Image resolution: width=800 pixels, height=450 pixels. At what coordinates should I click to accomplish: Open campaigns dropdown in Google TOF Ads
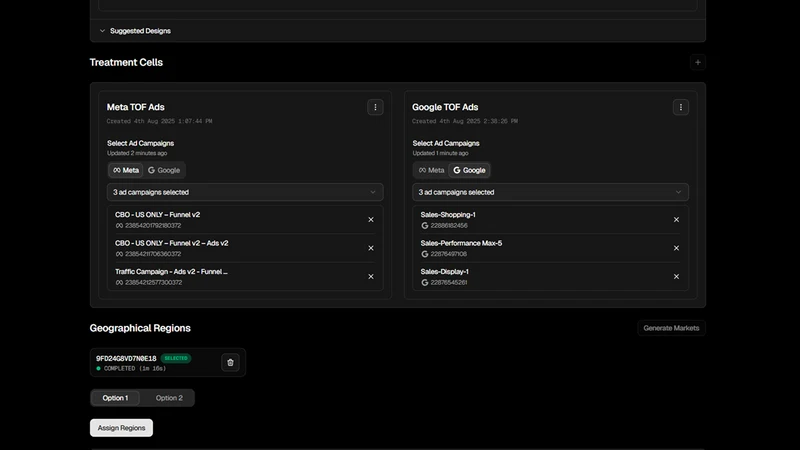coord(551,192)
